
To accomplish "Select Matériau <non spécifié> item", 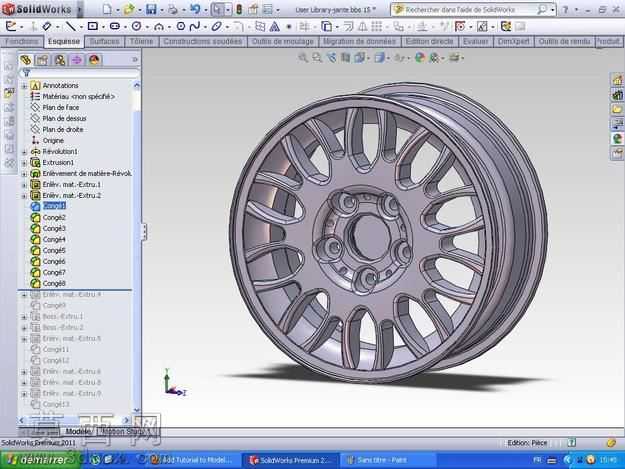I will [79, 96].
